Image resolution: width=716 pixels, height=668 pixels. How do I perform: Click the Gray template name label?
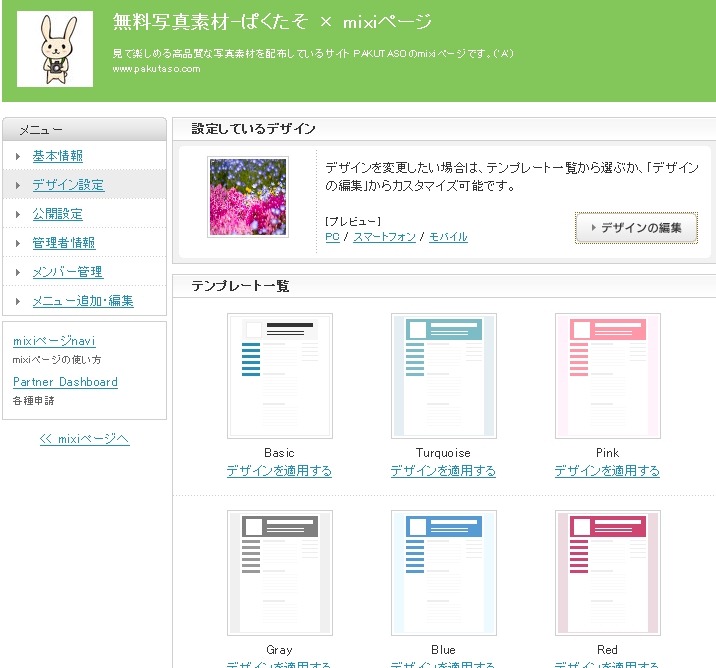[x=279, y=650]
